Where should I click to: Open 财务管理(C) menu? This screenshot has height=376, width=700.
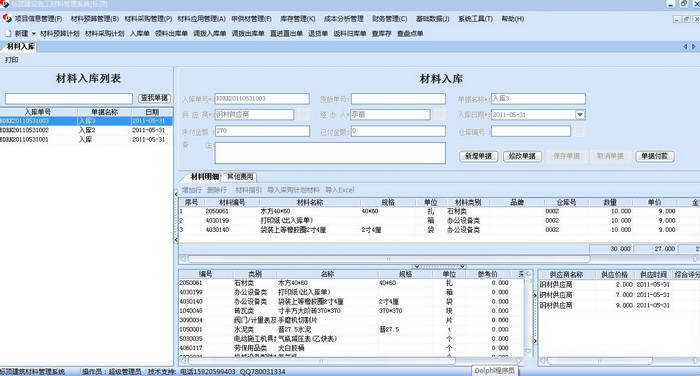click(389, 19)
